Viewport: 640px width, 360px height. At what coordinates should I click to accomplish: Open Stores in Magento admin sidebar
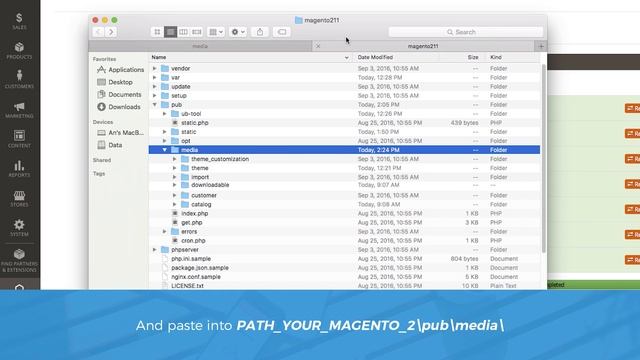(x=19, y=198)
